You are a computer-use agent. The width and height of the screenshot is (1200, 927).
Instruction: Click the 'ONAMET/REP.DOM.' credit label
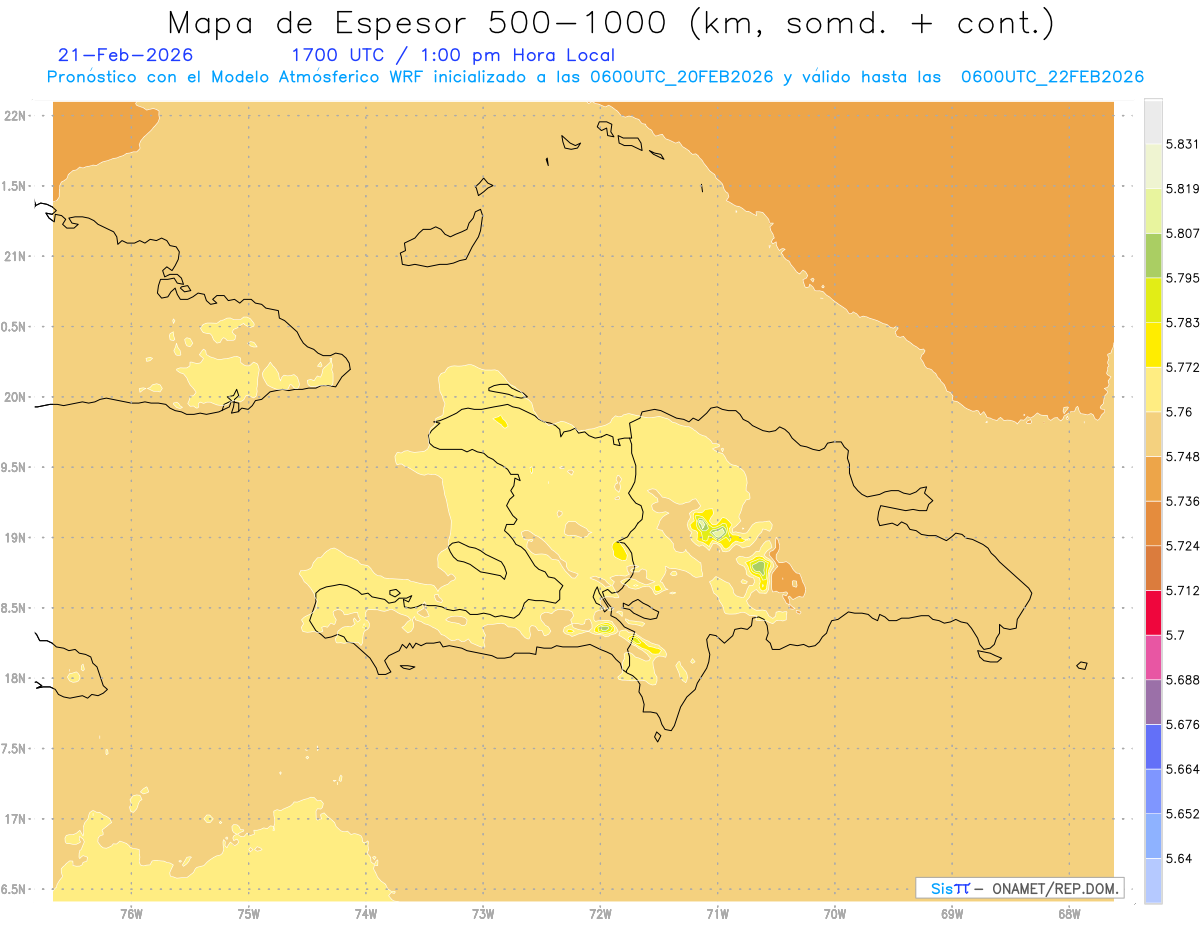click(x=1054, y=888)
